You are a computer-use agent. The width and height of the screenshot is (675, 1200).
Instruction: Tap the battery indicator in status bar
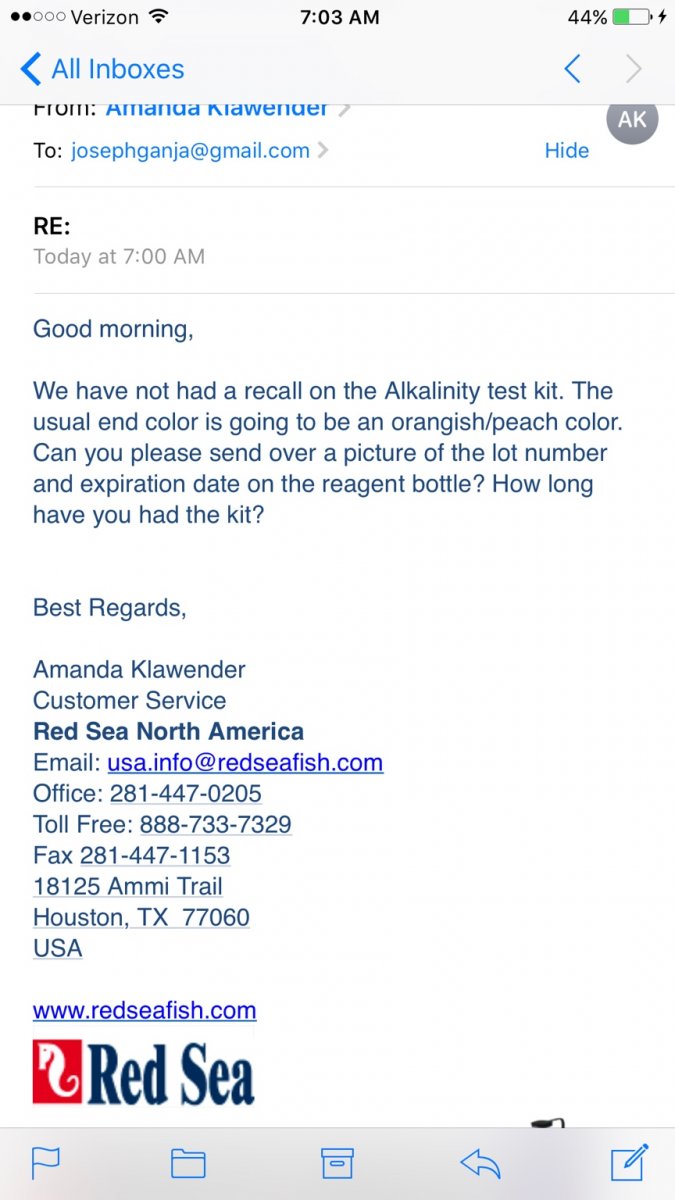(634, 17)
